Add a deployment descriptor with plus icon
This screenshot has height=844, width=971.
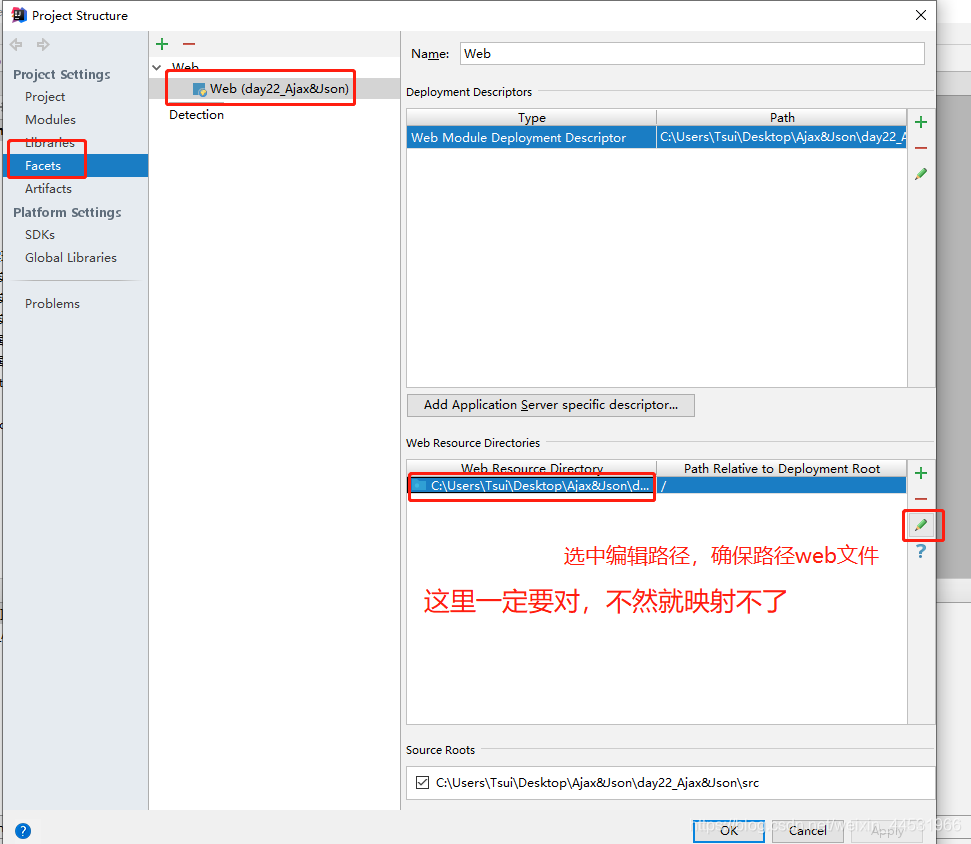tap(921, 122)
